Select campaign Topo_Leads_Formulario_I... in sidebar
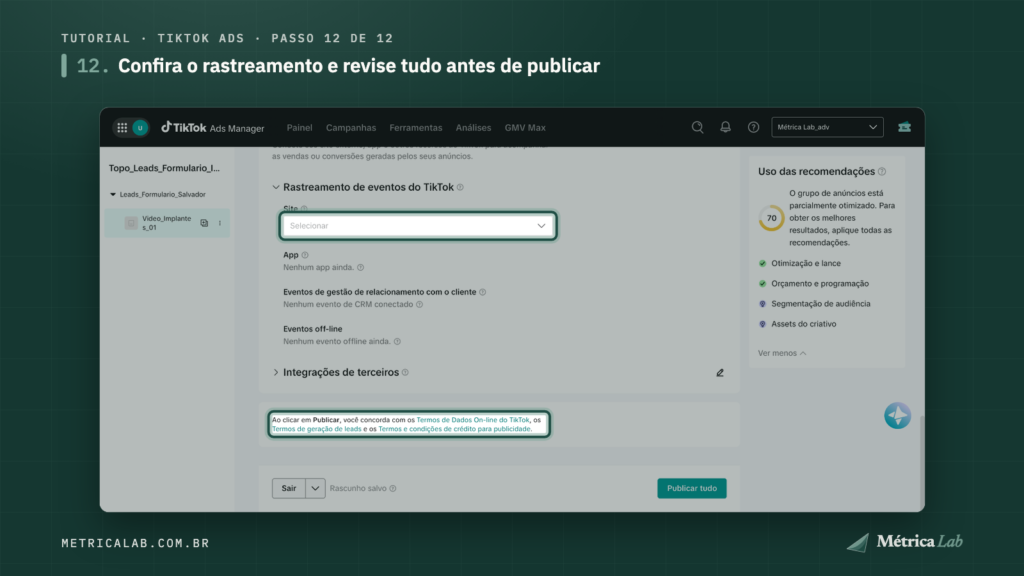 click(x=165, y=168)
